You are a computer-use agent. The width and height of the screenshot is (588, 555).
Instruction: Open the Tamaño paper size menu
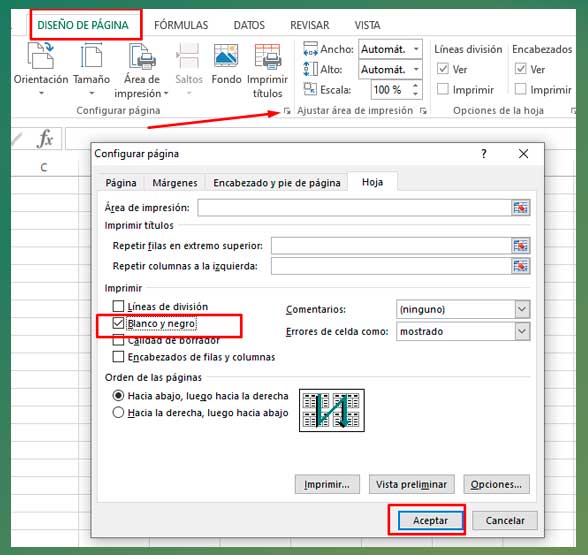91,69
